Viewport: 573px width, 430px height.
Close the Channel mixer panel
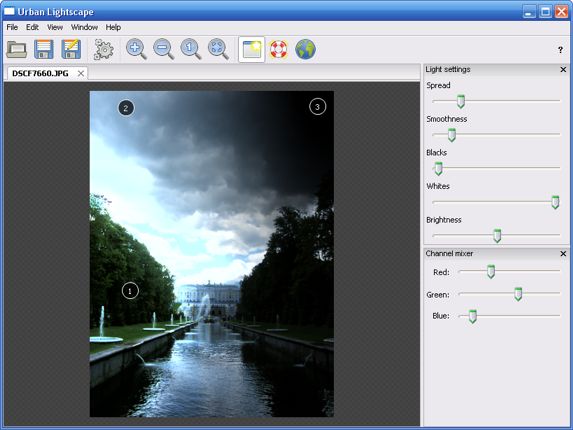[x=563, y=254]
